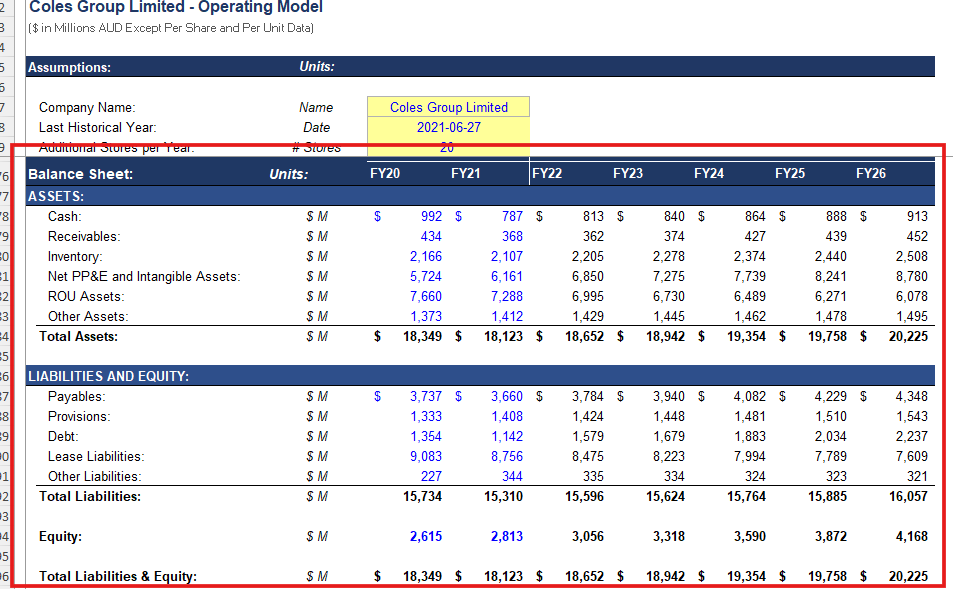Click FY21 Provisions value 1,408
This screenshot has height=589, width=953.
(x=507, y=416)
